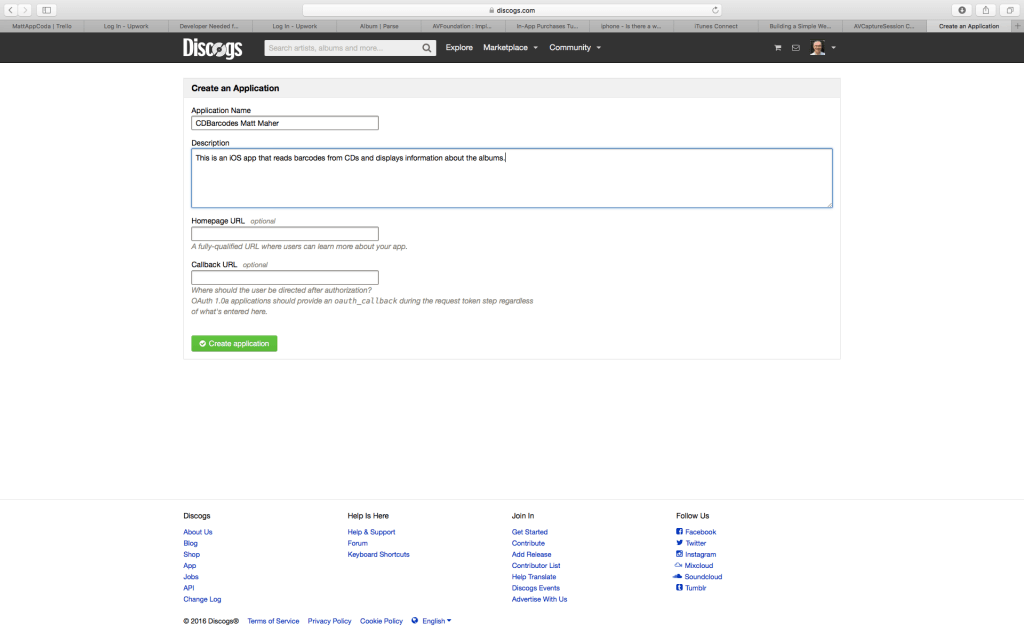This screenshot has height=640, width=1024.
Task: Click the user profile avatar
Action: 818,48
